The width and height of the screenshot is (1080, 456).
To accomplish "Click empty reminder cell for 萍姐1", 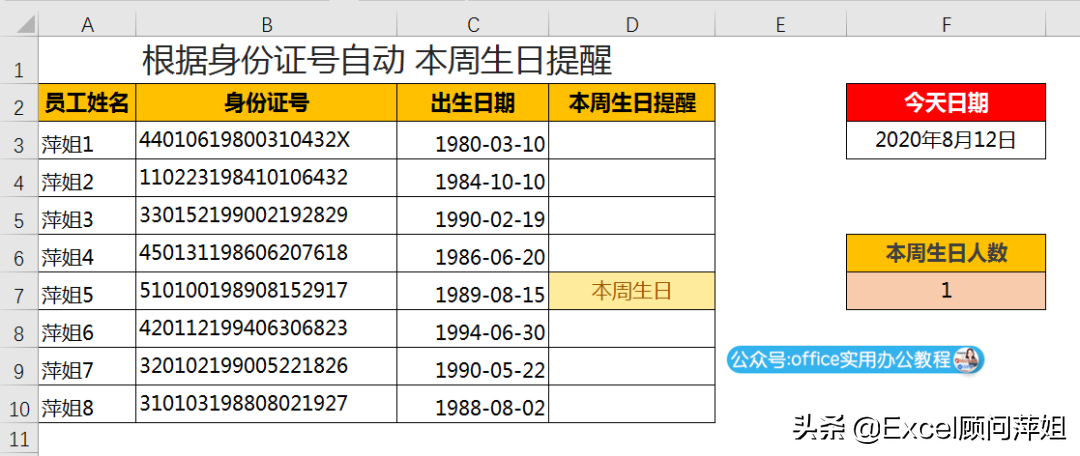I will tap(632, 141).
